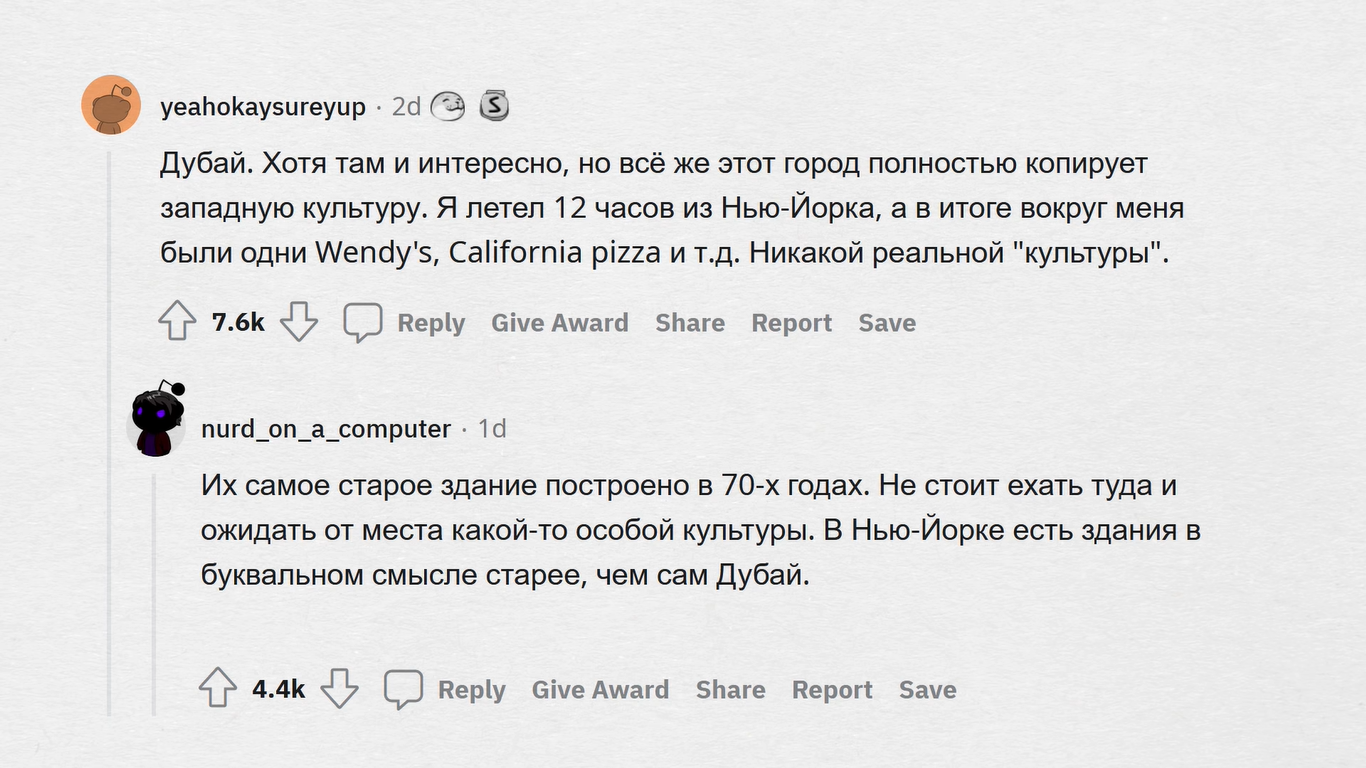Reply to the Dubai comment with 7.6k votes
Viewport: 1366px width, 768px height.
click(x=431, y=323)
